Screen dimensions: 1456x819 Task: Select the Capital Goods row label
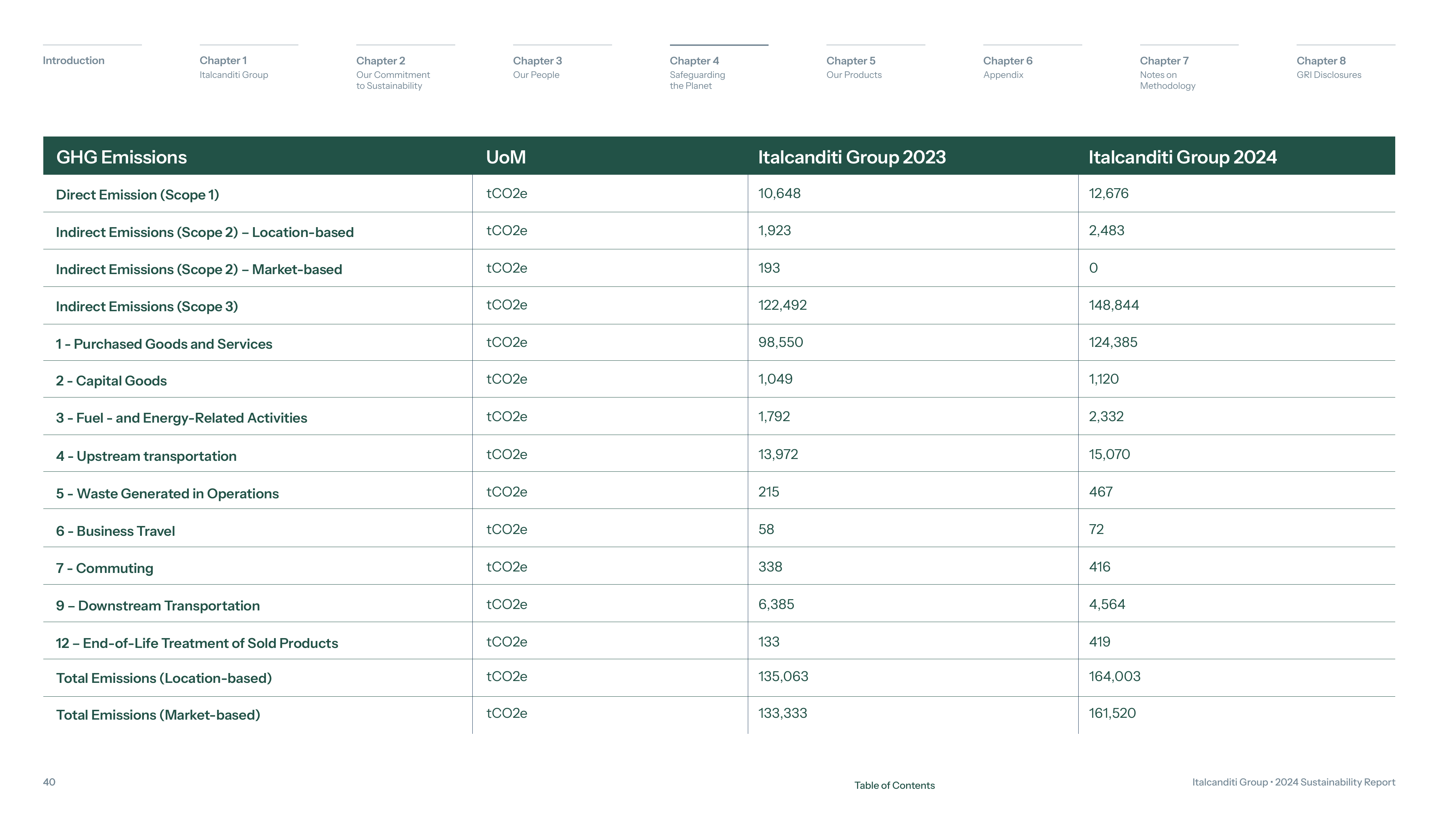(111, 380)
